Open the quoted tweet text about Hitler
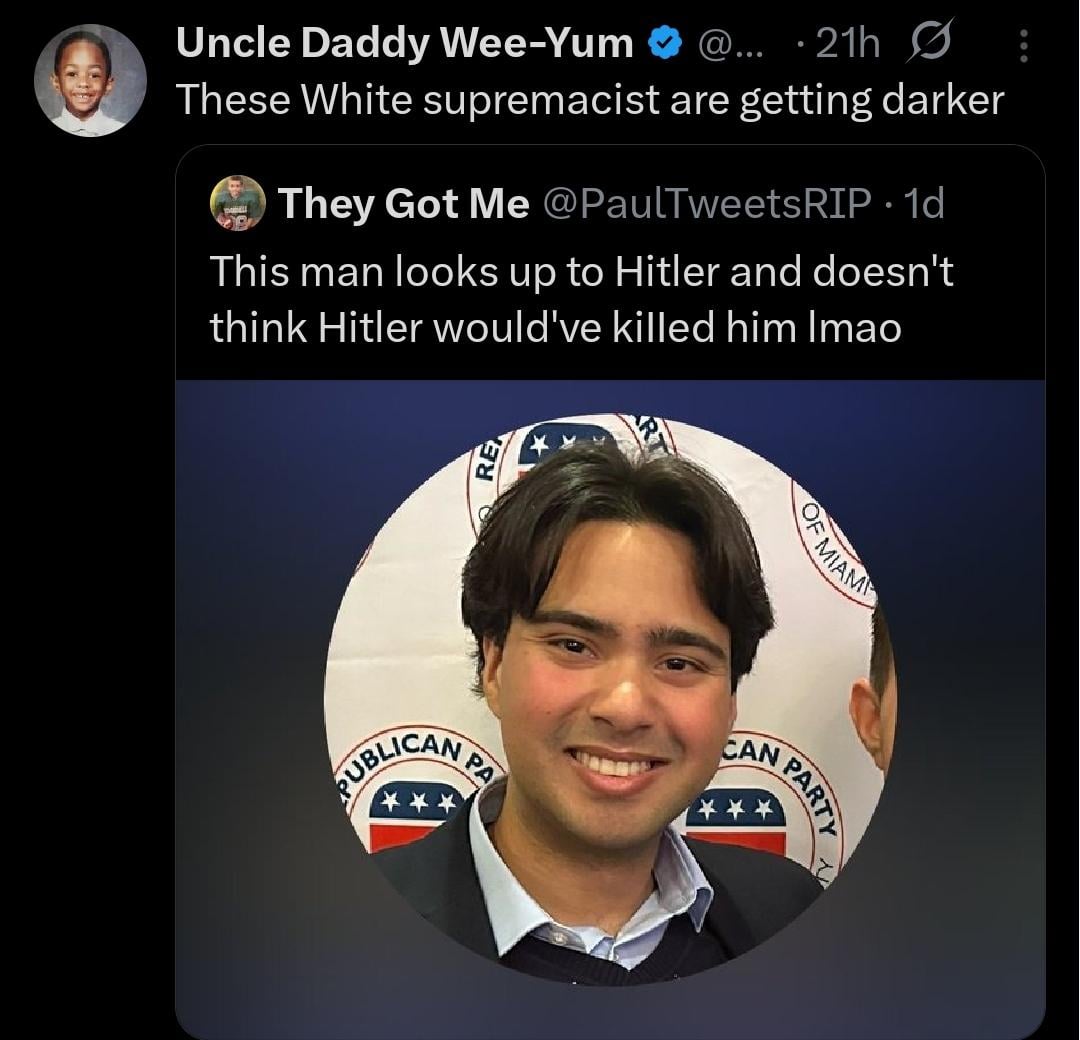 point(580,298)
